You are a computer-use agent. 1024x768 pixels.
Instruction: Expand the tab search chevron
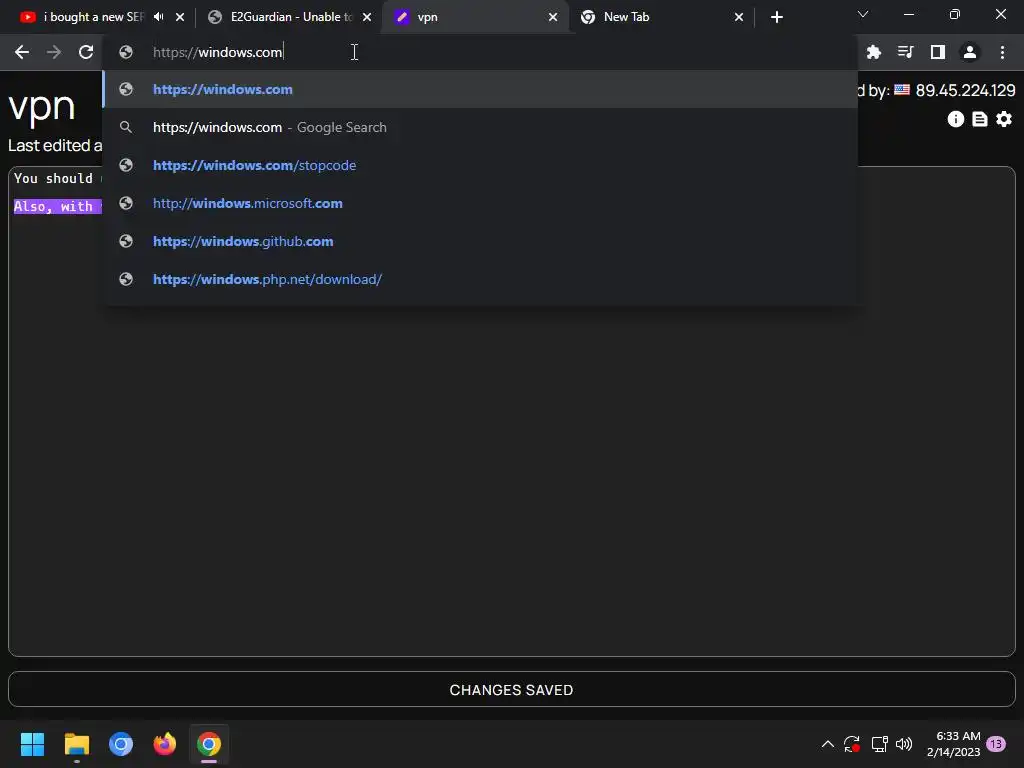tap(863, 14)
